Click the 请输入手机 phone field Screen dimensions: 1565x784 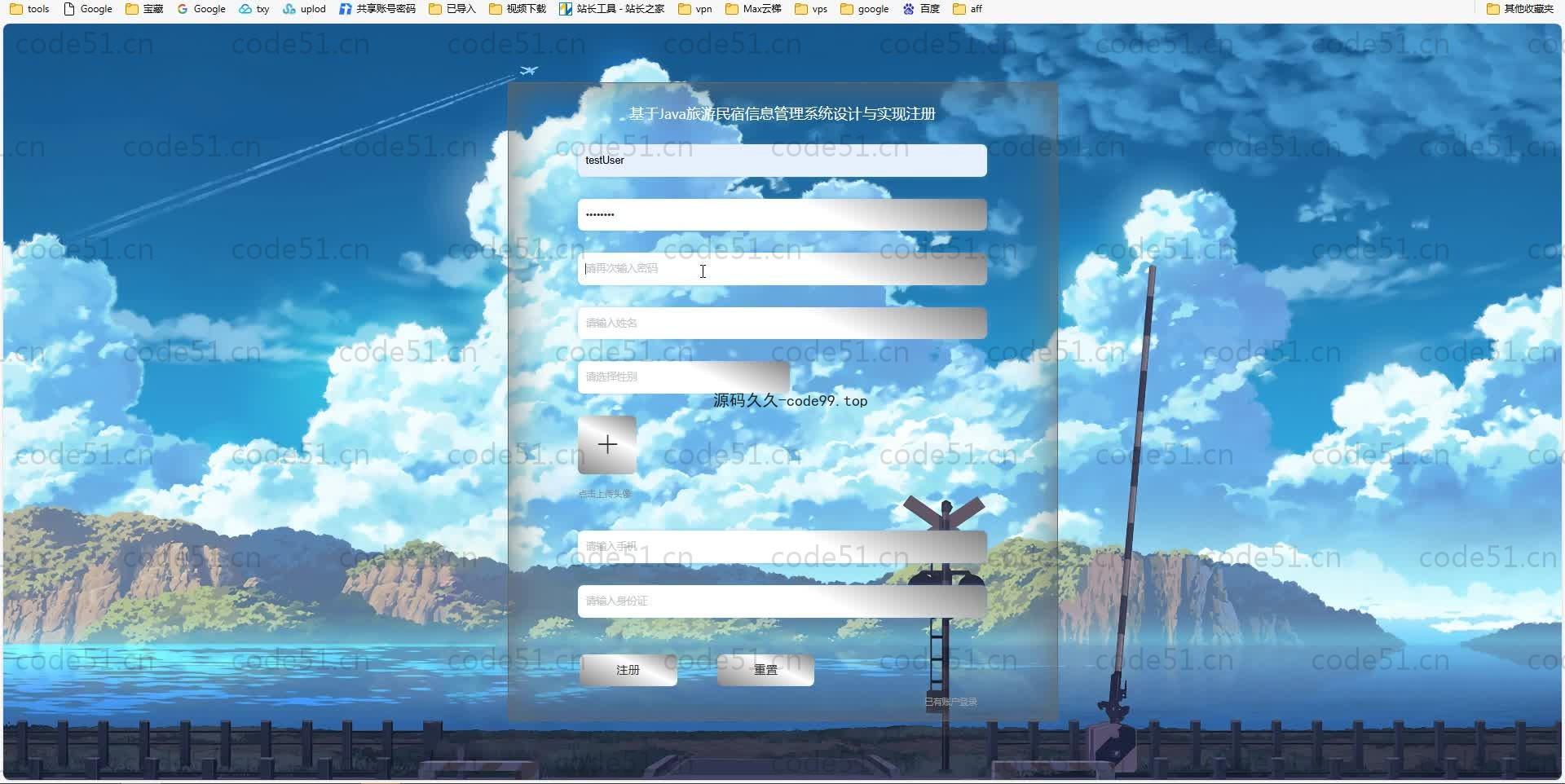click(782, 547)
